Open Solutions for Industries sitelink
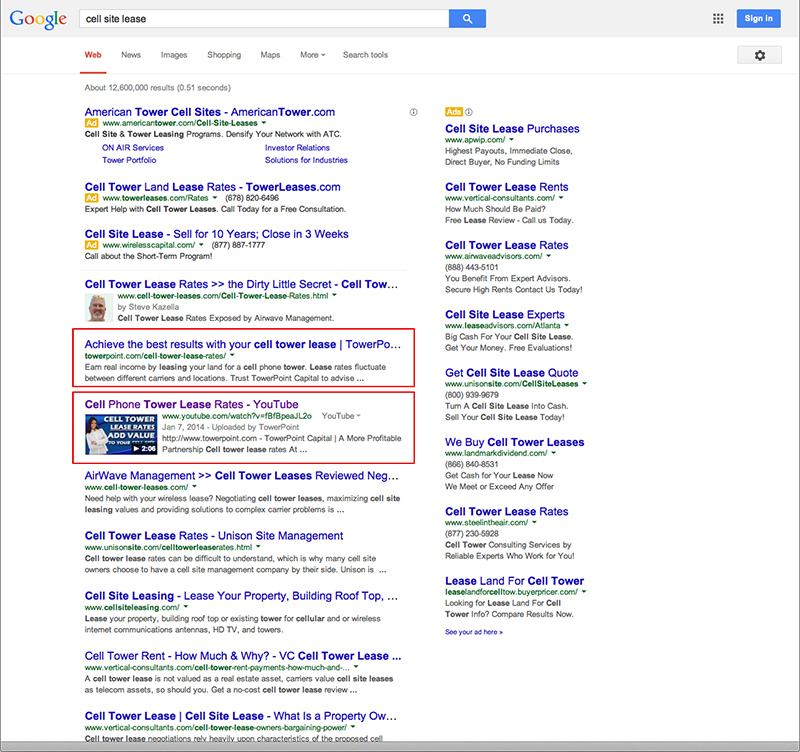Viewport: 800px width, 752px height. pos(306,160)
